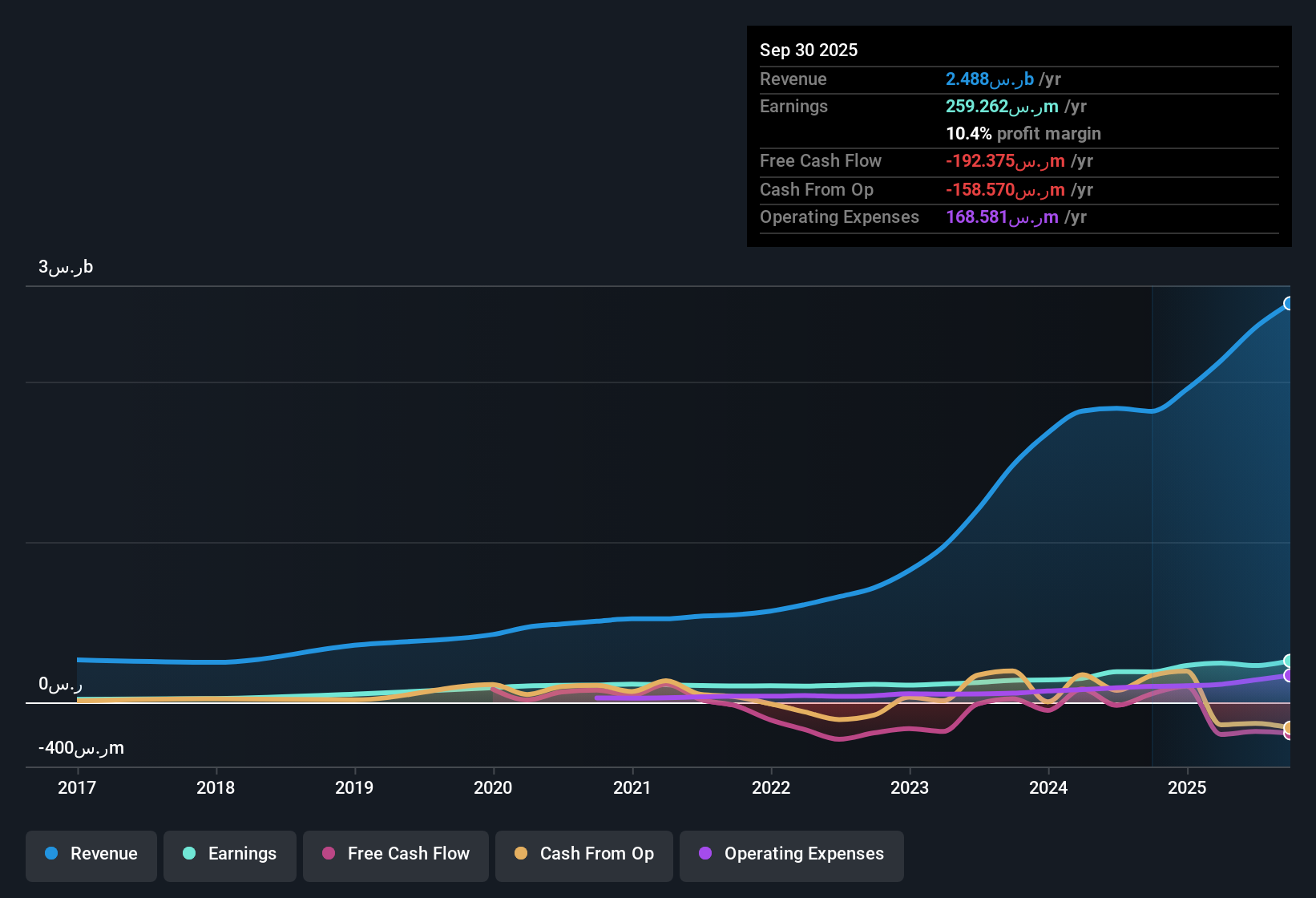This screenshot has width=1316, height=898.
Task: Click the pink Free Cash Flow color swatch
Action: 327,854
